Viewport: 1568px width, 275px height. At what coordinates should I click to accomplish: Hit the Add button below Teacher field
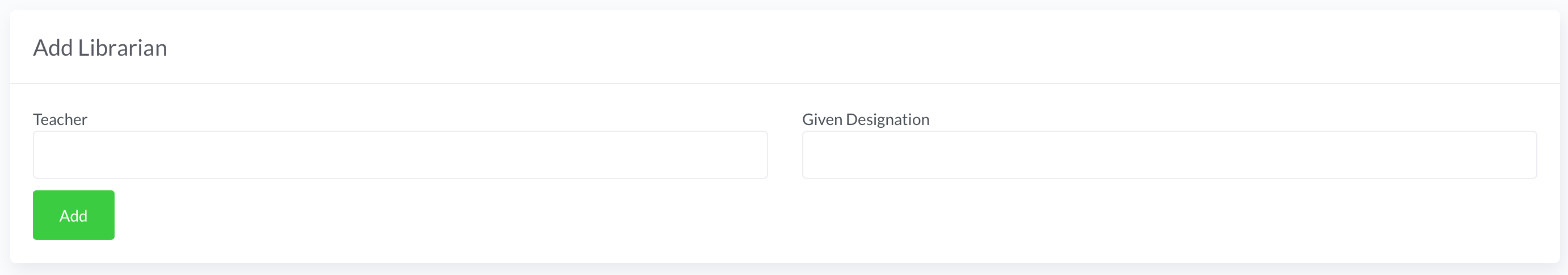pos(74,215)
